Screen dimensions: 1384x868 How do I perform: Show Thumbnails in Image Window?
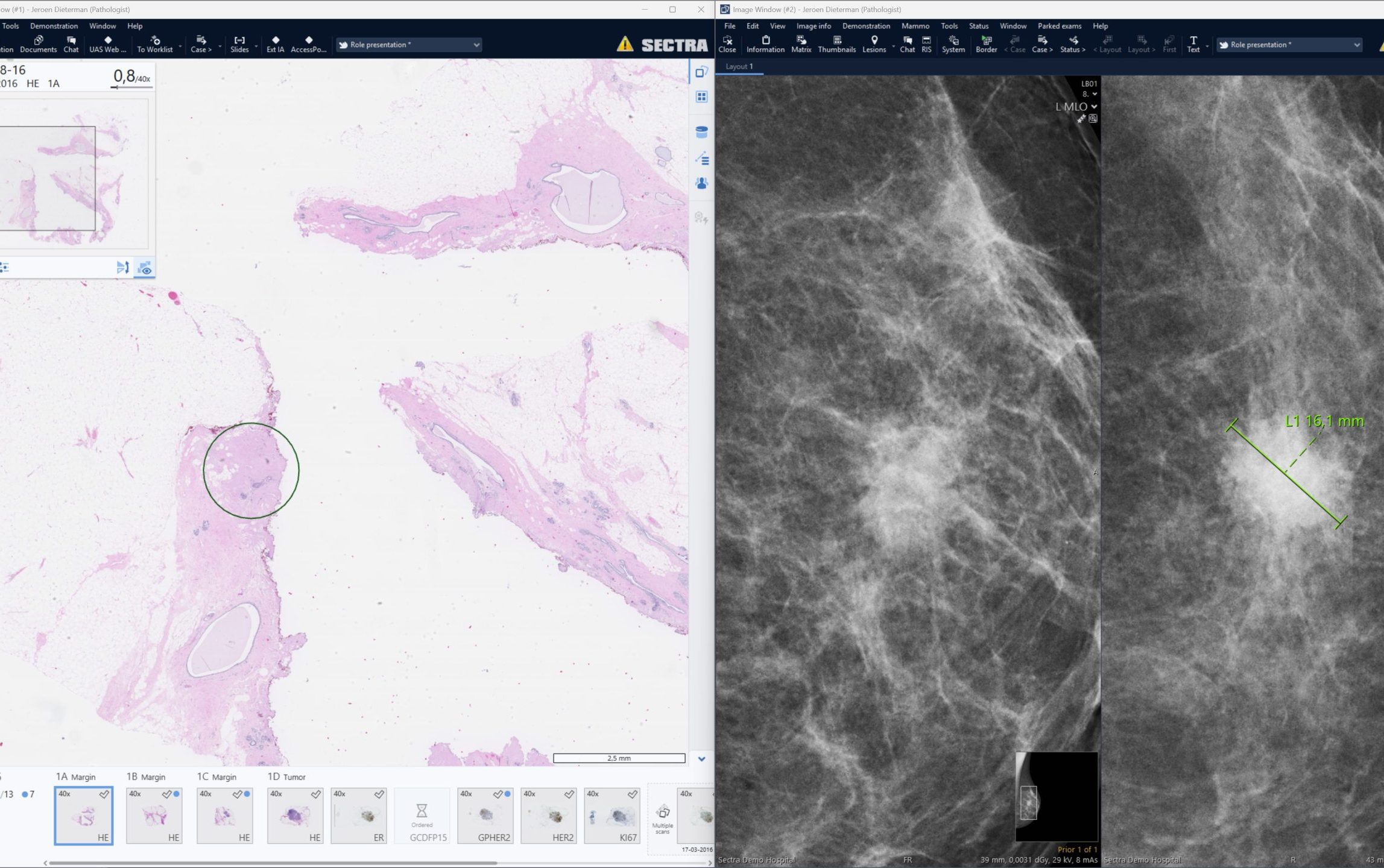pos(836,44)
